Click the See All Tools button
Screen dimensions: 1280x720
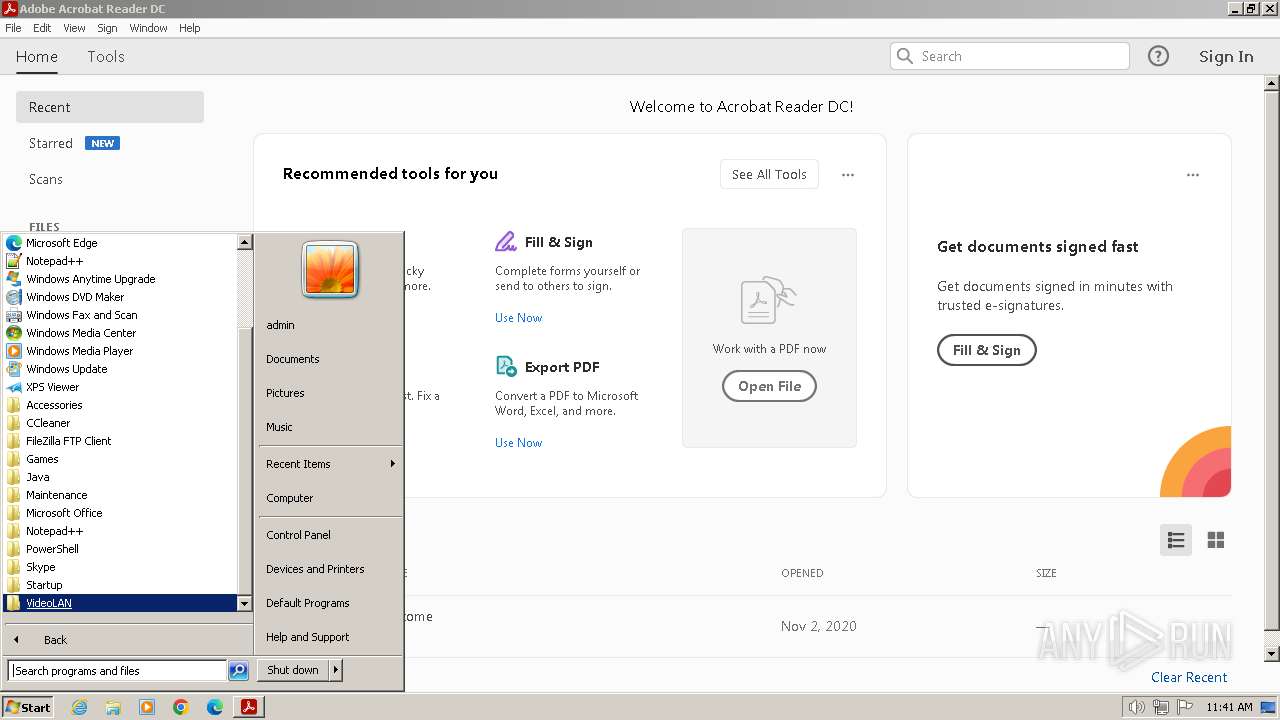click(769, 174)
